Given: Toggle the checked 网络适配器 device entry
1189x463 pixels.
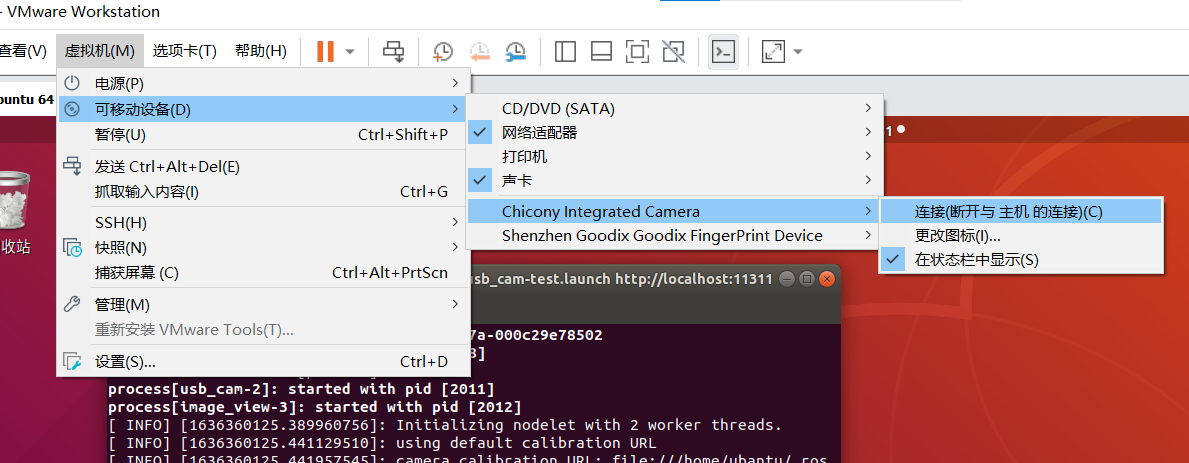Looking at the screenshot, I should point(674,133).
